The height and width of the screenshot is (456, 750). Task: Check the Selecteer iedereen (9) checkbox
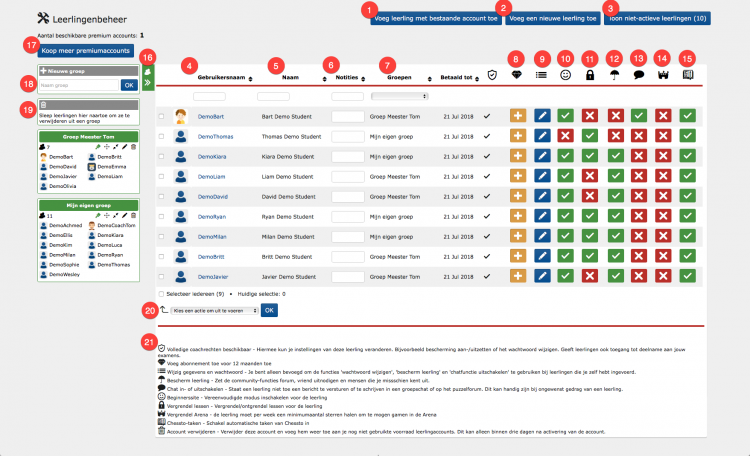[x=161, y=294]
